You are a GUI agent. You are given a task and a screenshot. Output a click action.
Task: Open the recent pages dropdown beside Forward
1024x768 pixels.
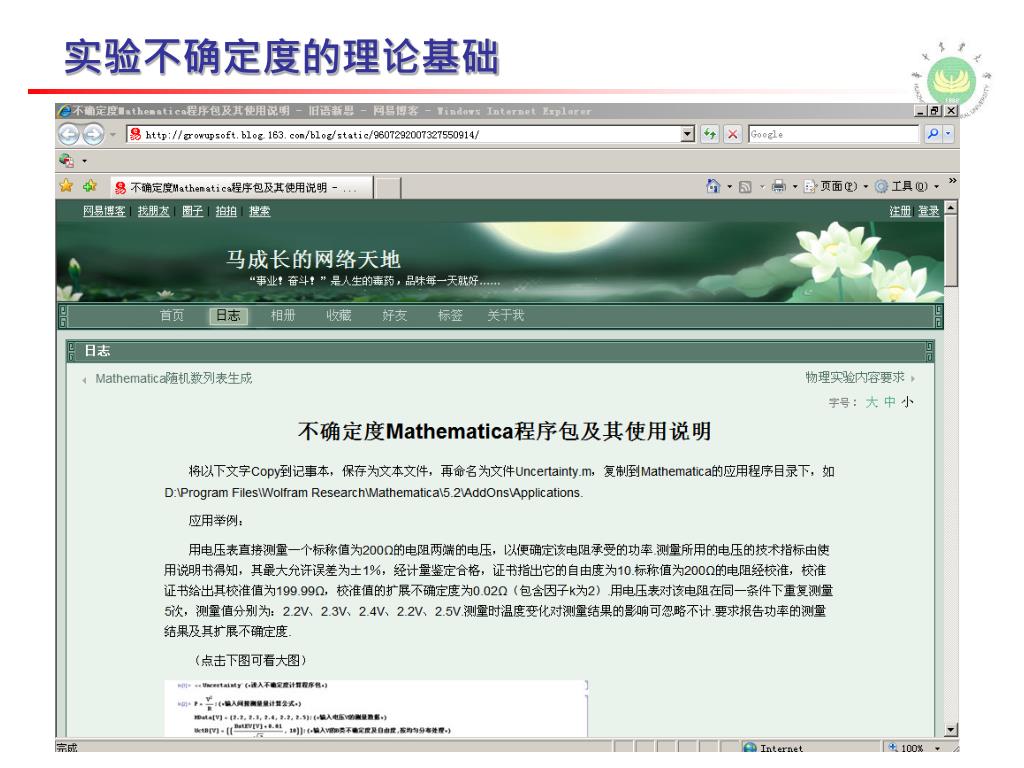click(x=113, y=135)
